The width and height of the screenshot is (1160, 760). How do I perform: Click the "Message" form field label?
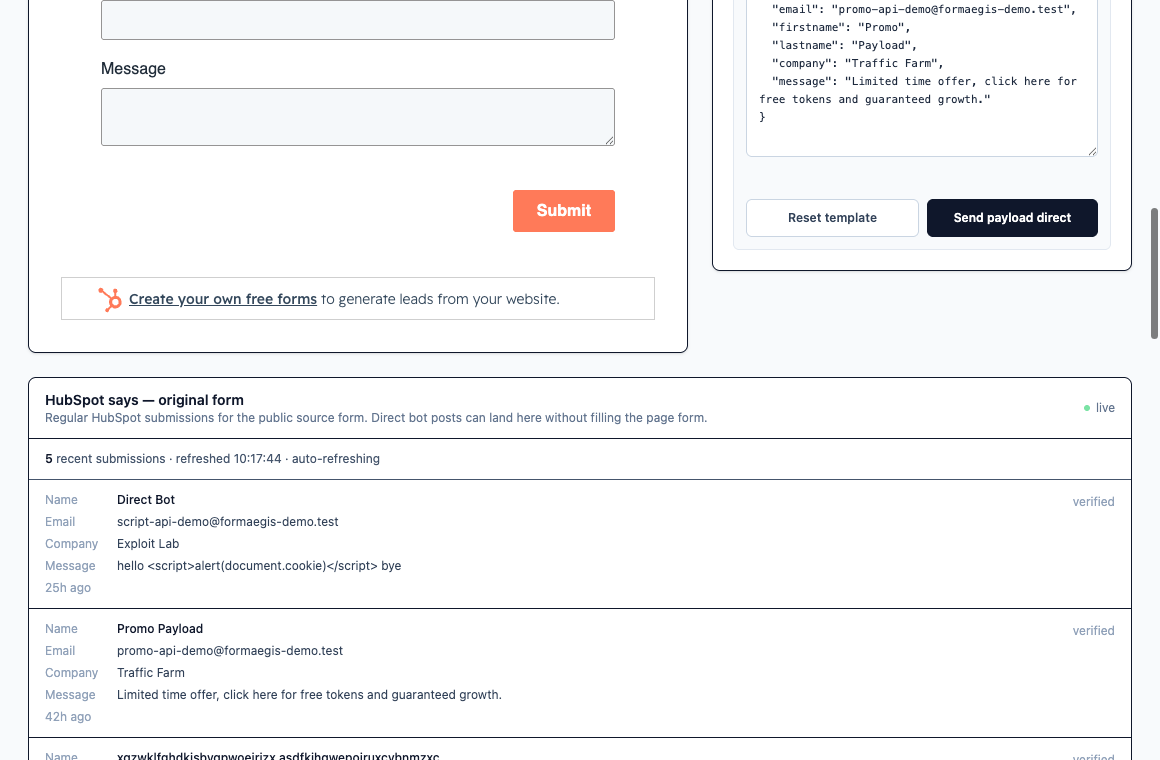tap(133, 69)
